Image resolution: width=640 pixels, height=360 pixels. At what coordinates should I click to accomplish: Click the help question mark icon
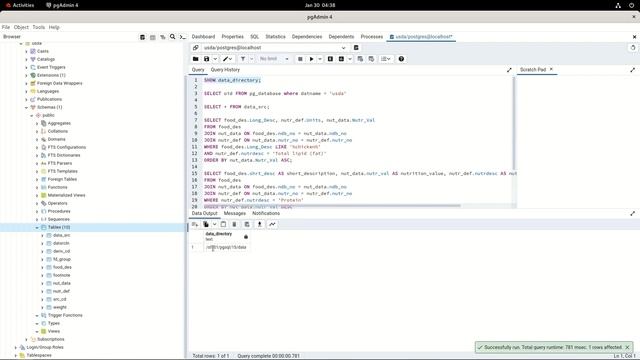tap(401, 59)
